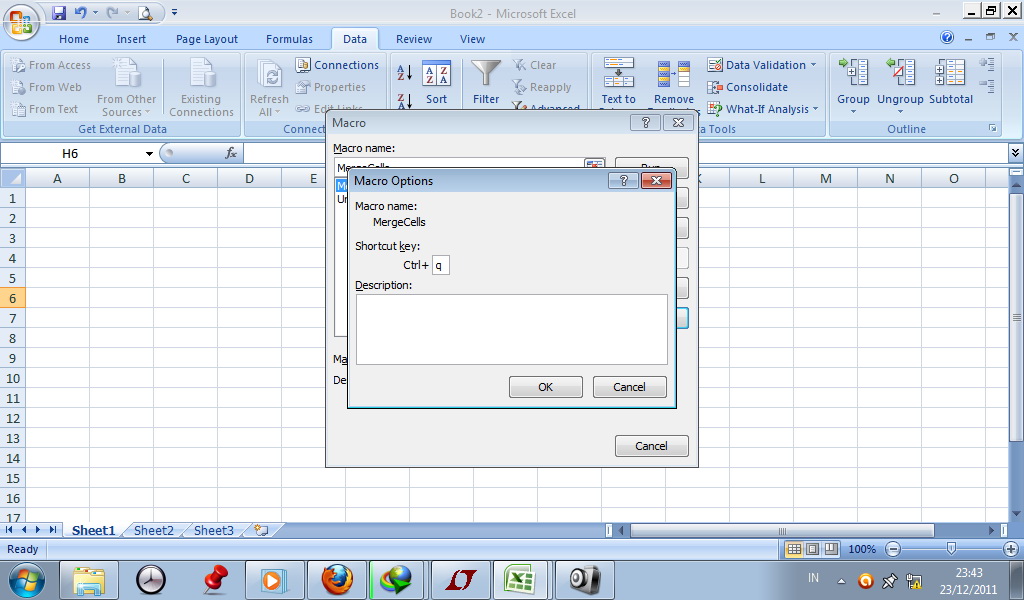Switch to Page Layout view in status bar

[x=812, y=549]
